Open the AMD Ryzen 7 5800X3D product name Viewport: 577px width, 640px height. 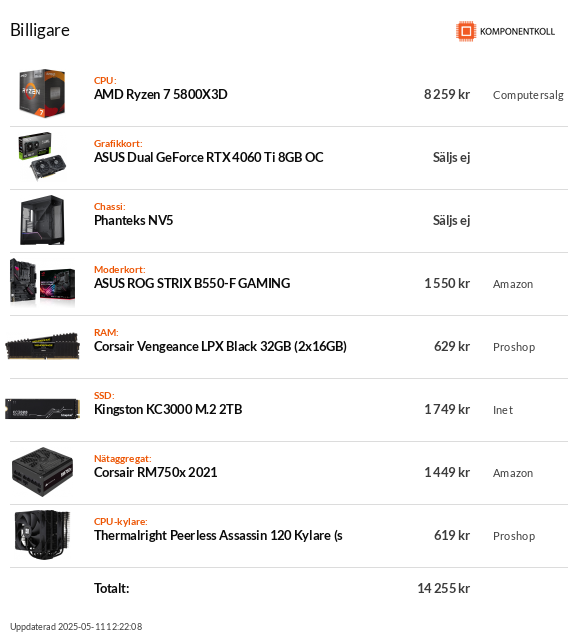(x=161, y=94)
